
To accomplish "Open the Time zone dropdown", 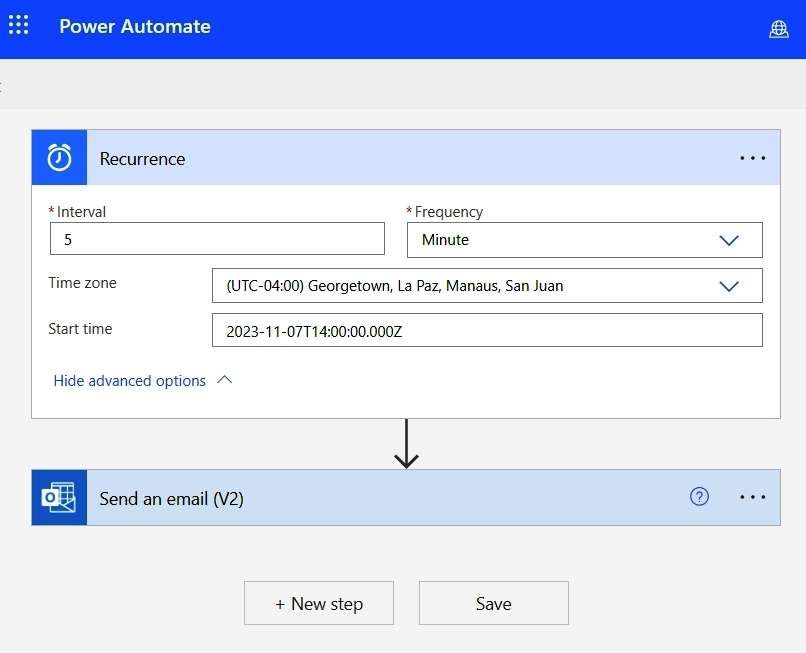I will [487, 285].
